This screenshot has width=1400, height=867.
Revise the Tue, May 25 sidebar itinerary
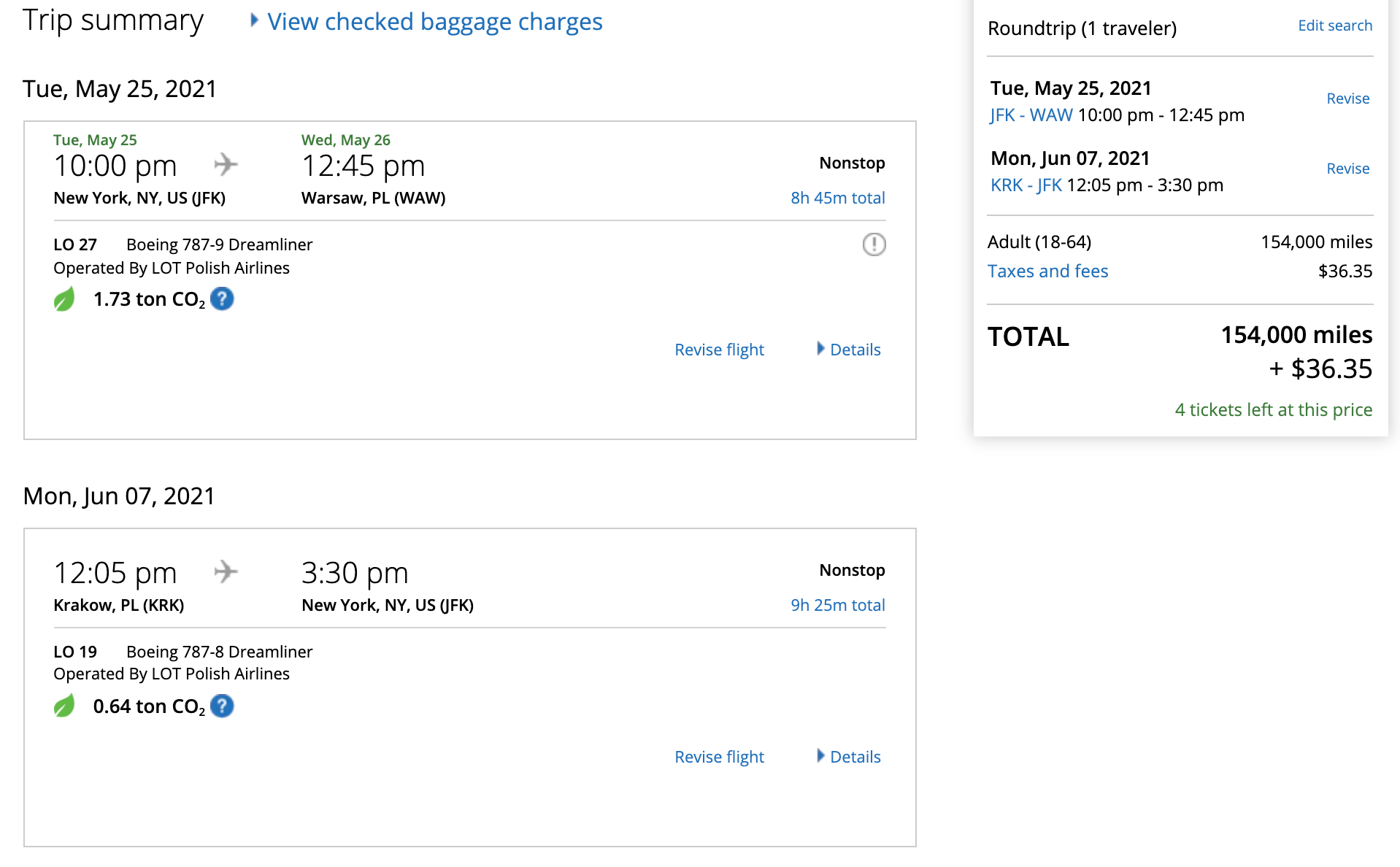click(1347, 99)
